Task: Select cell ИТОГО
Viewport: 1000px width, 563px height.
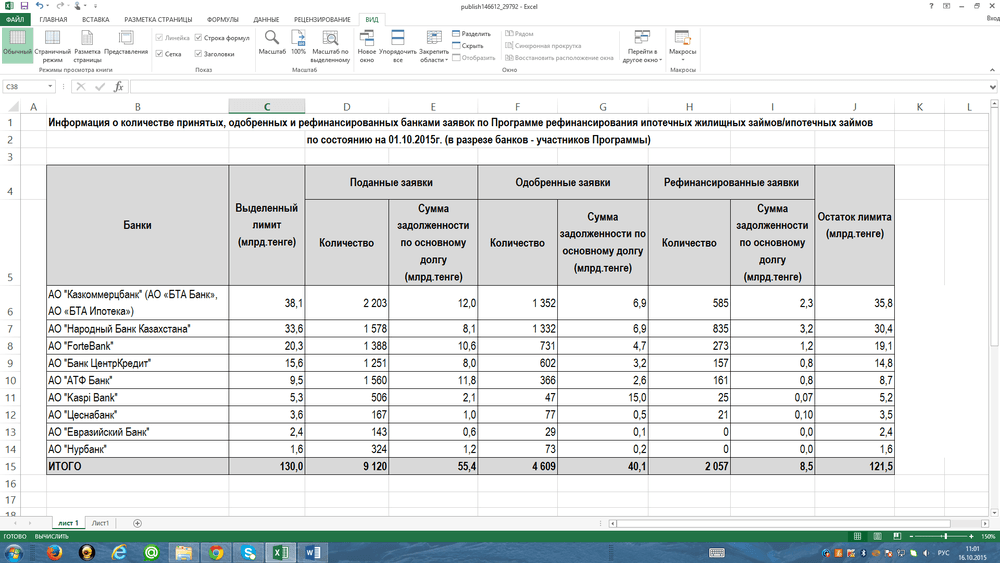Action: [138, 466]
